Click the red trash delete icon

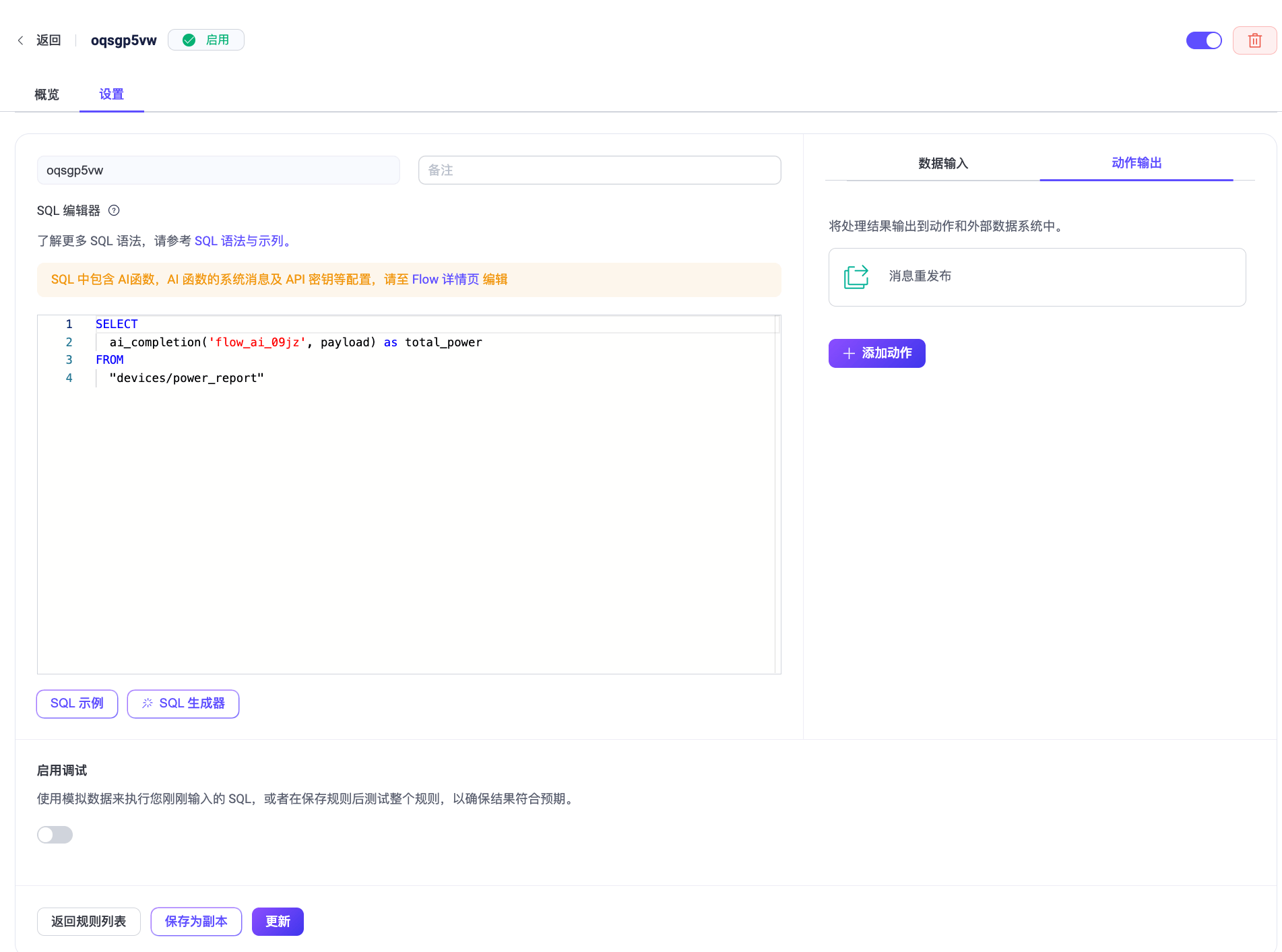click(x=1254, y=40)
